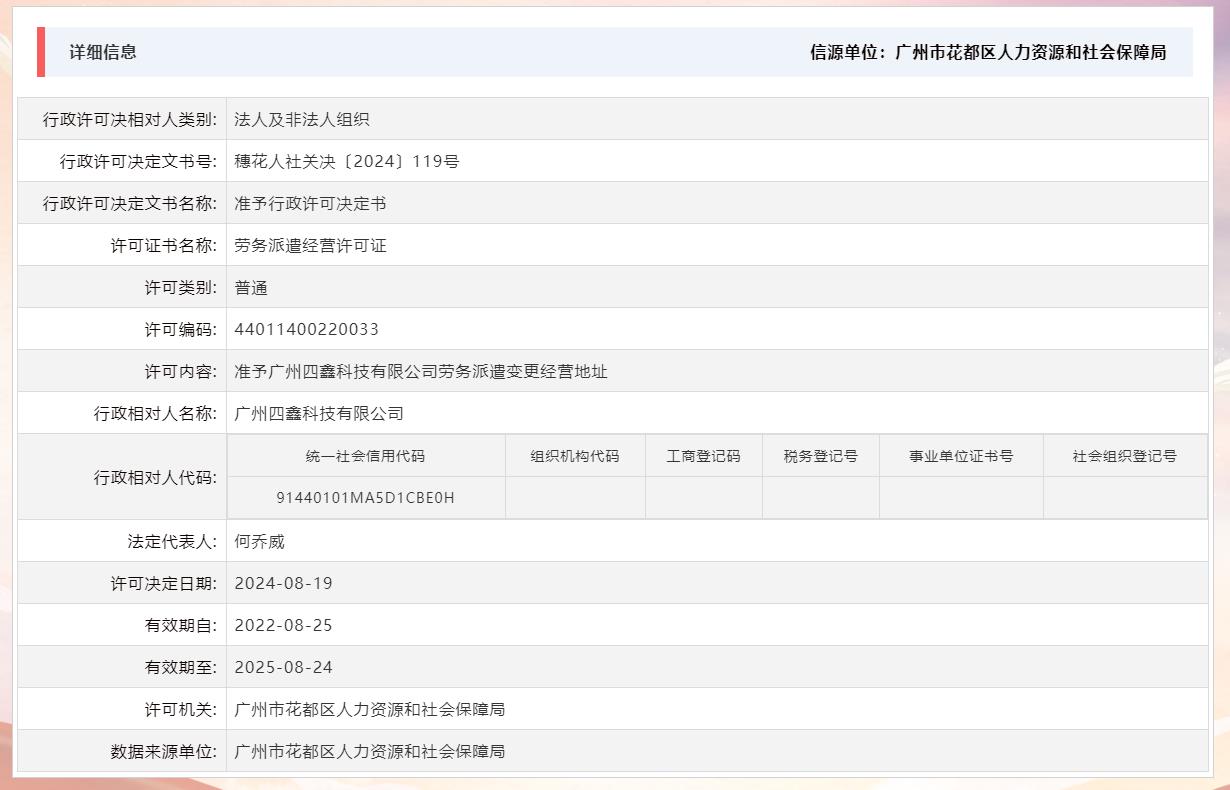Select document number 穗花人社关决〔2024〕119号

(347, 161)
